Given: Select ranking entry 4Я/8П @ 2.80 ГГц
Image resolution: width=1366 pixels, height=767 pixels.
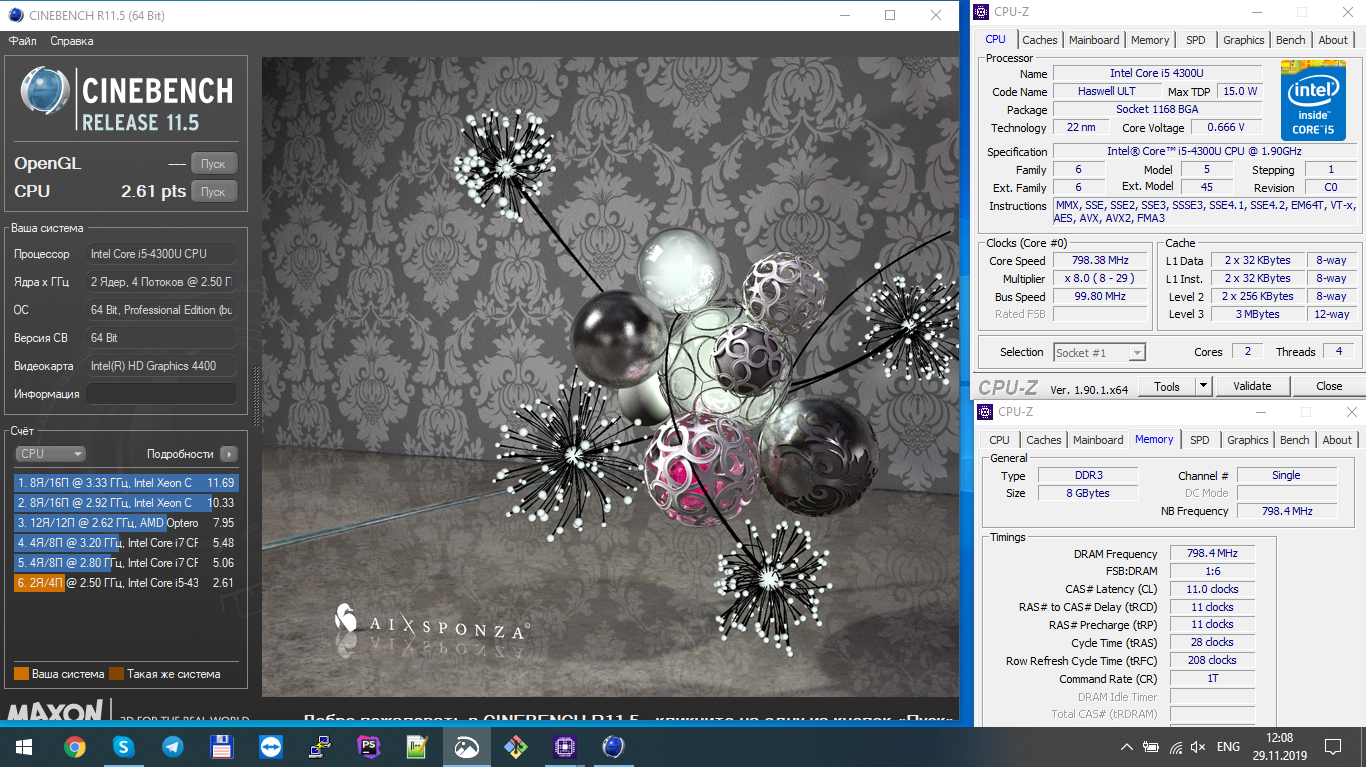Looking at the screenshot, I should point(126,563).
